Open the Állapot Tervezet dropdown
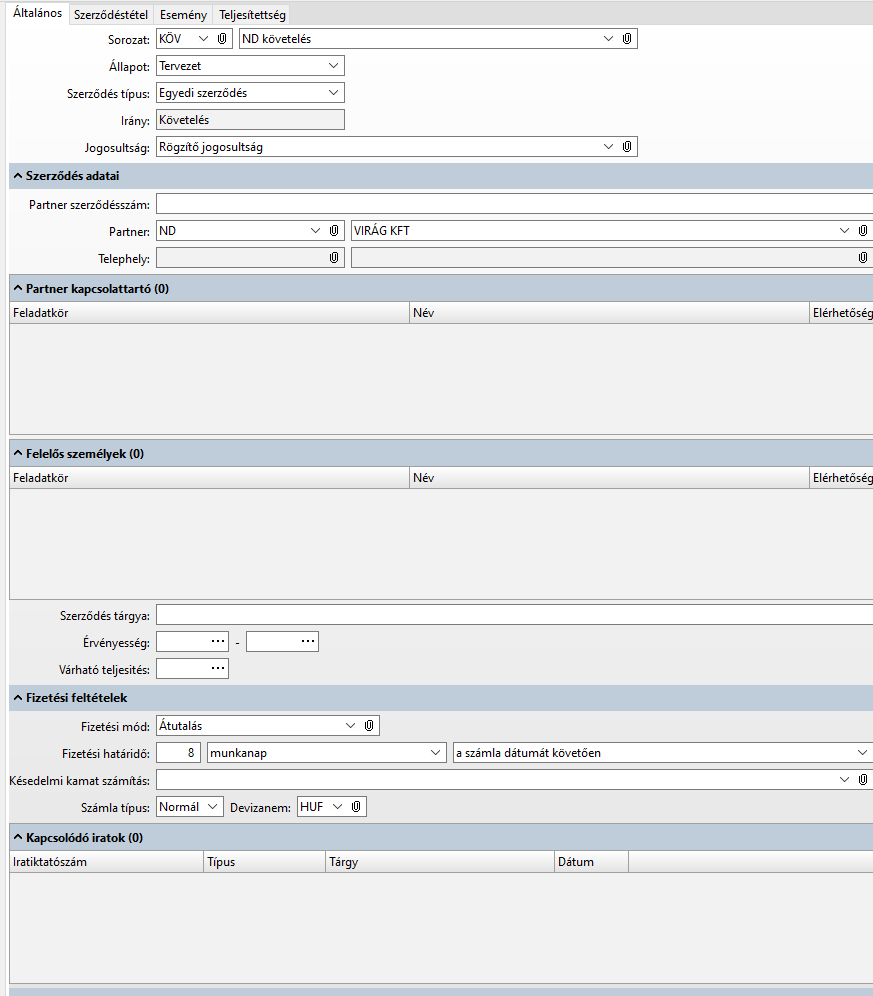The width and height of the screenshot is (873, 996). coord(334,65)
